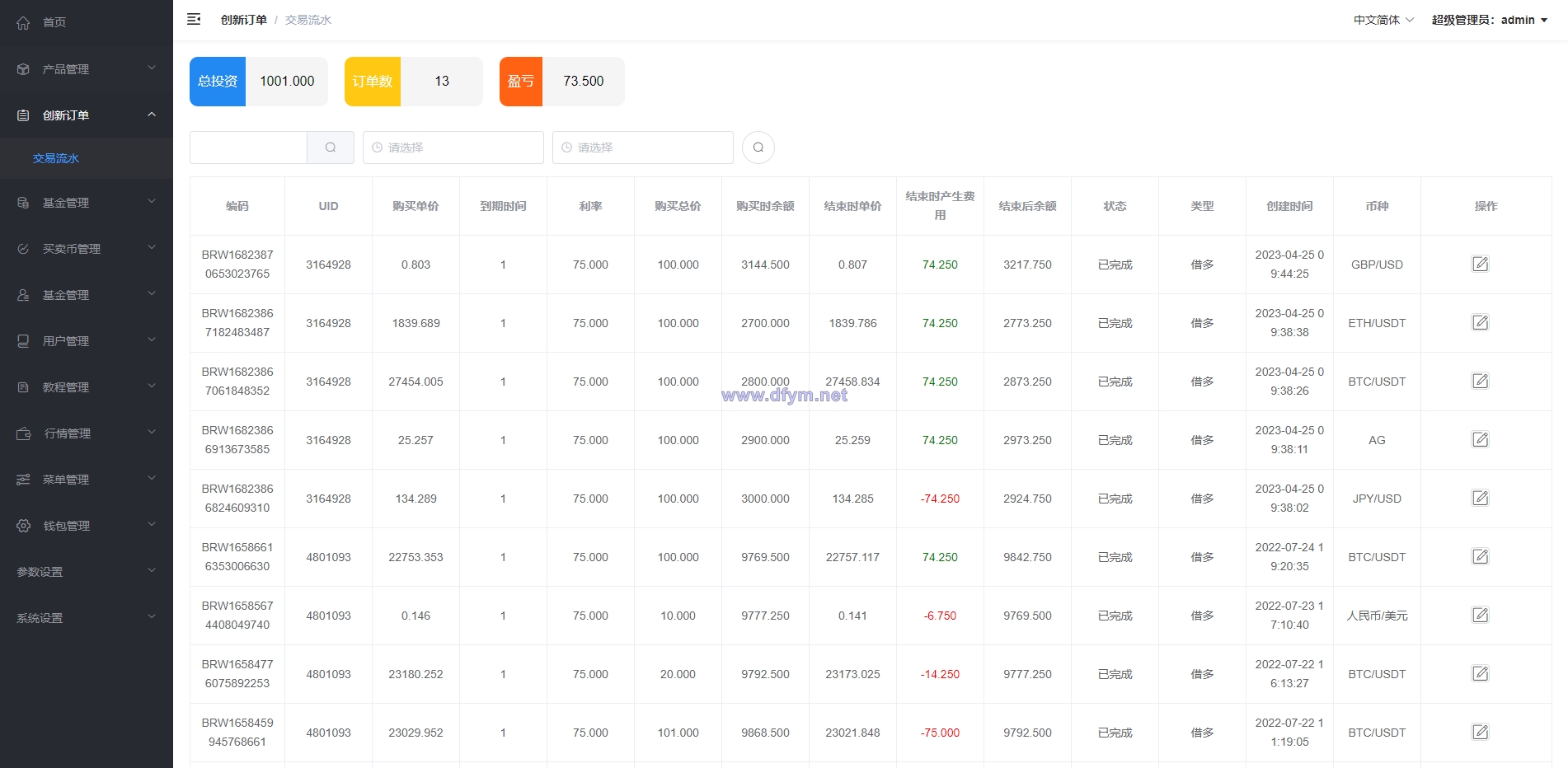Click the order list icon beside 创新订单
Screen dimensions: 1568x768
(23, 115)
